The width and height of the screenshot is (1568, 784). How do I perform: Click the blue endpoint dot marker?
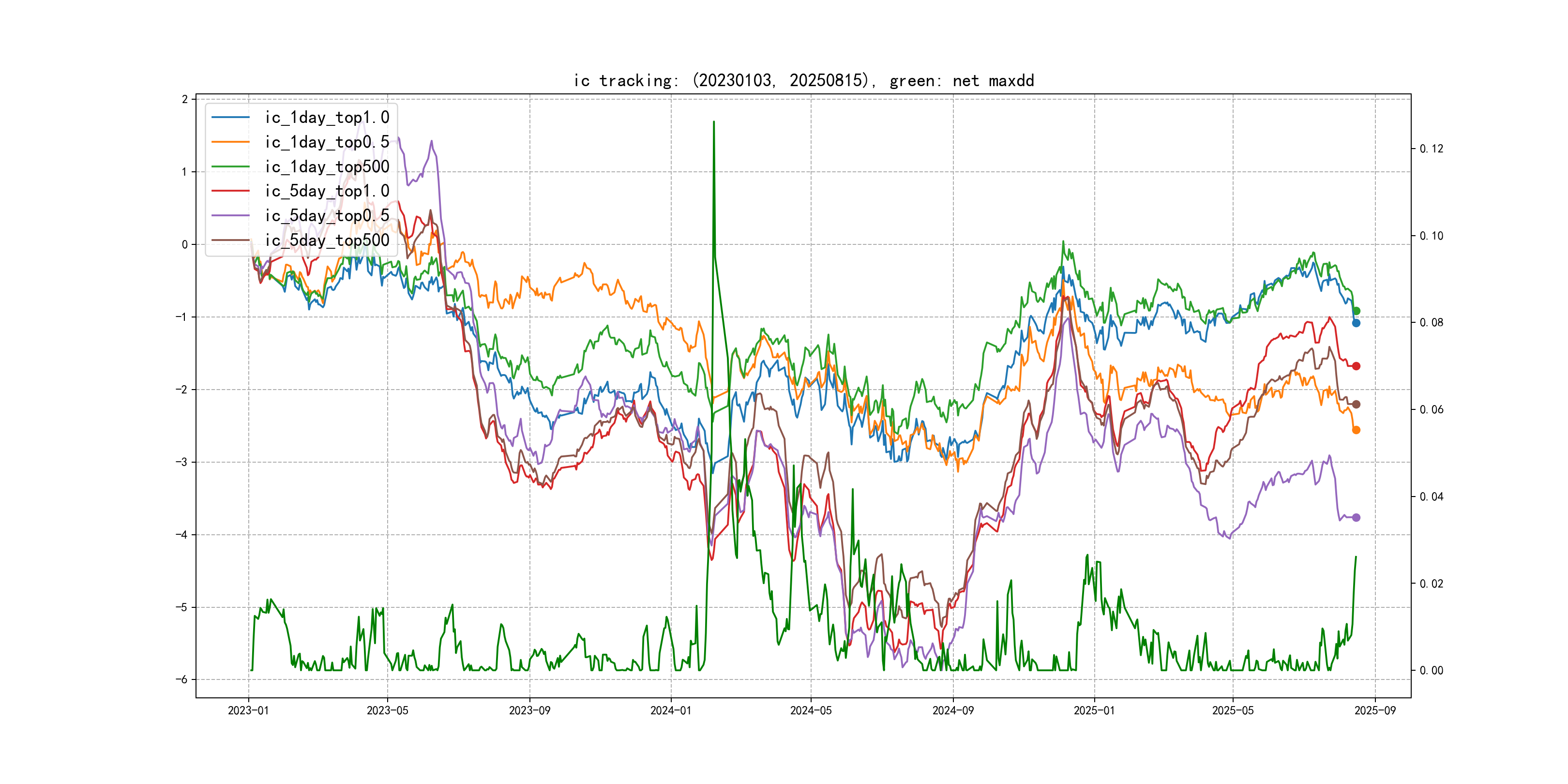1356,323
